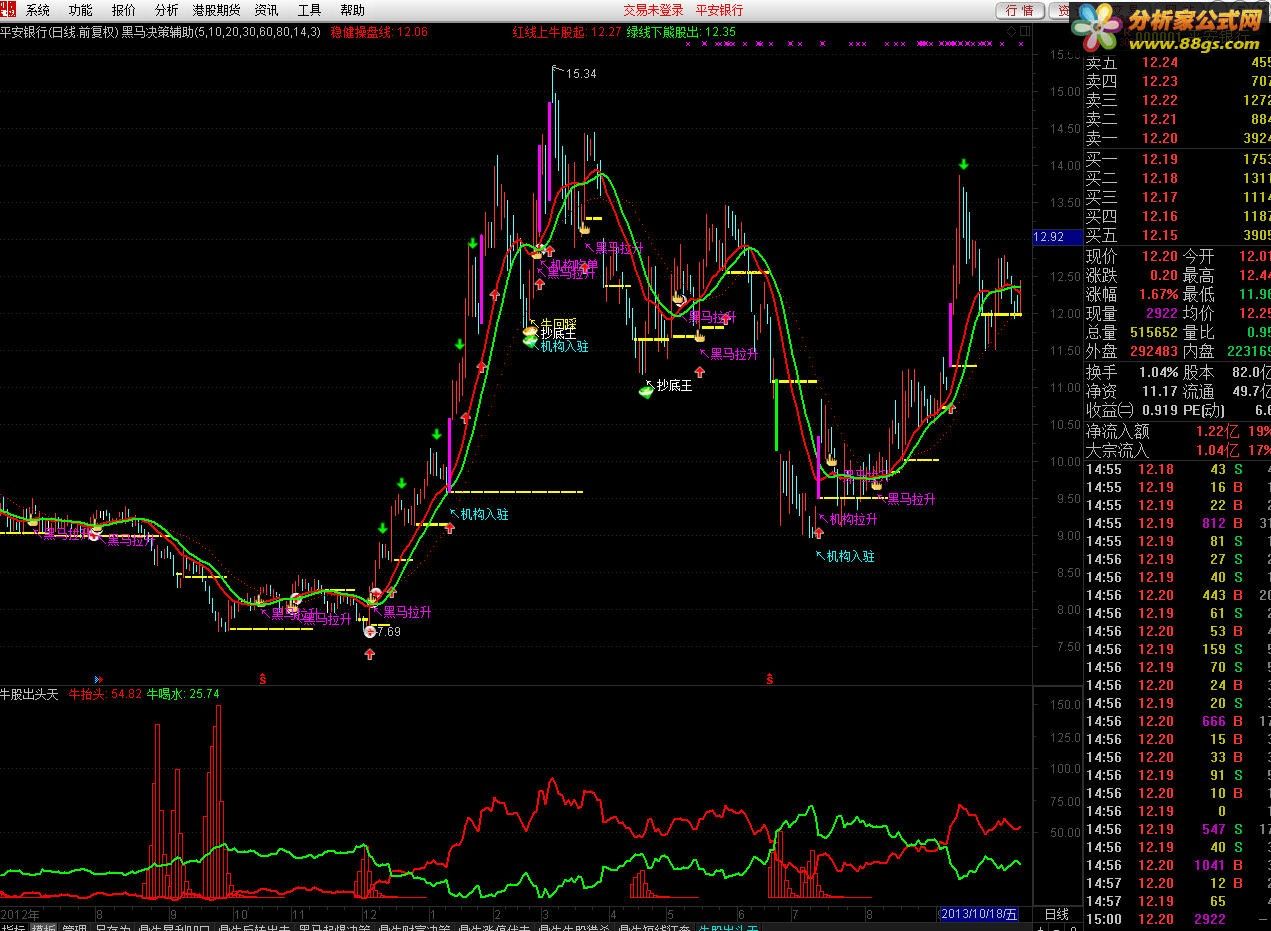Select the 买一 12.19 bid row
1271x931 pixels.
click(x=1178, y=159)
